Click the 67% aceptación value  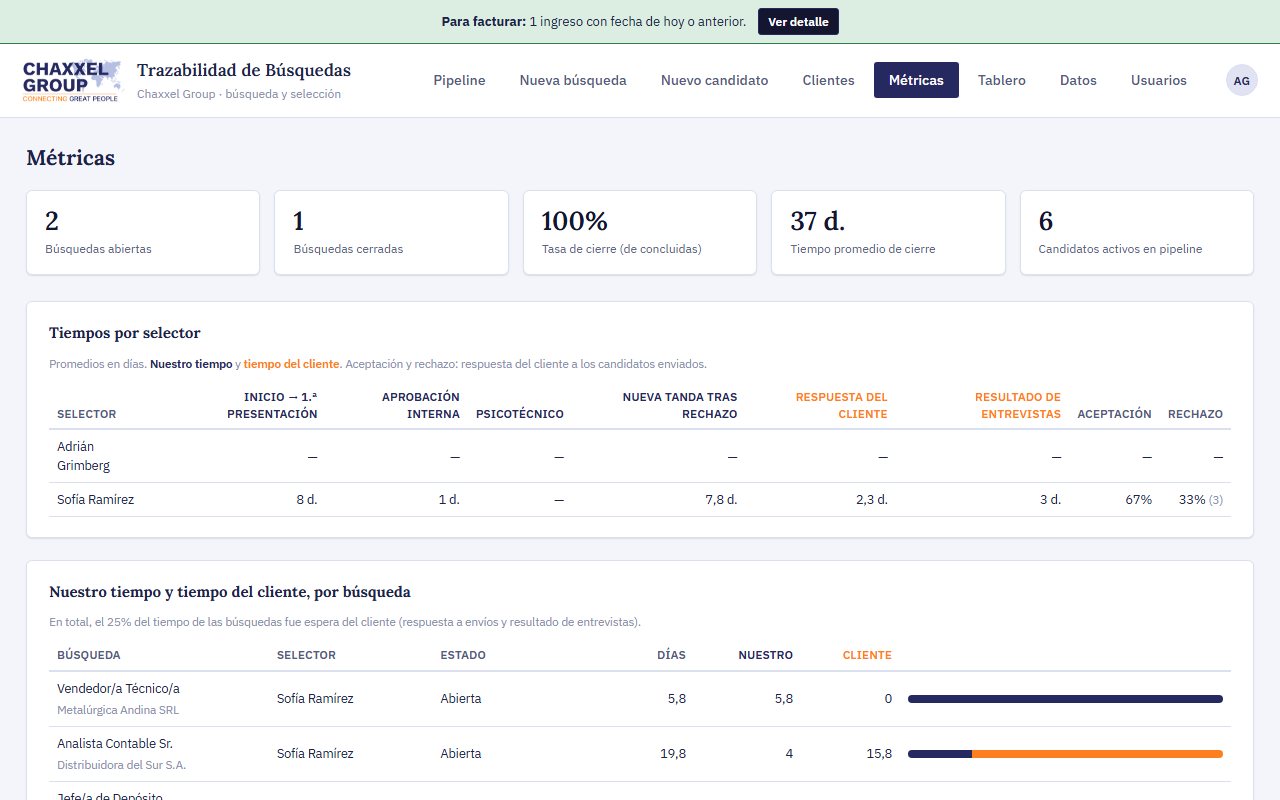coord(1138,499)
